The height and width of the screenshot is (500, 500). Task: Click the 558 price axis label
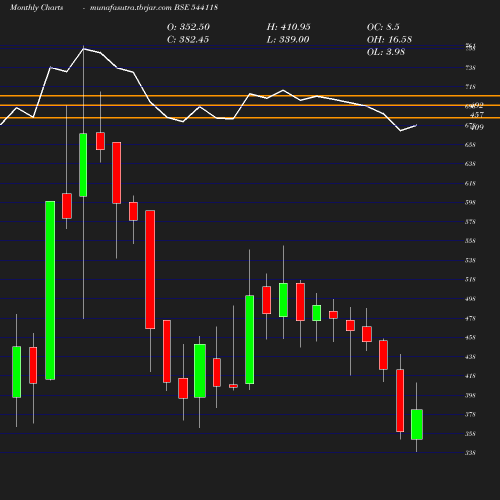click(x=470, y=241)
